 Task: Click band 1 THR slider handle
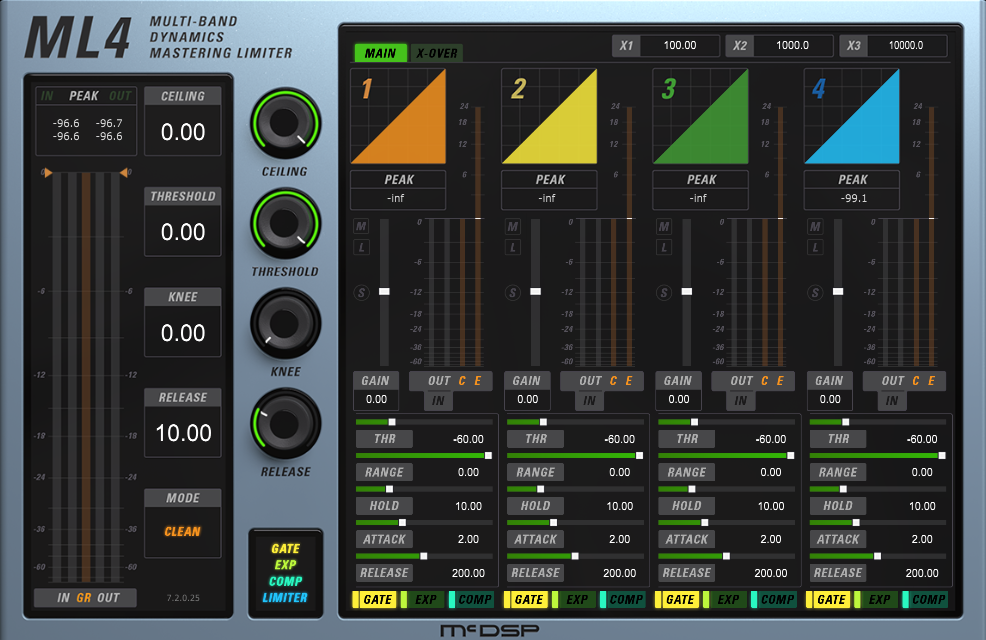click(x=392, y=422)
